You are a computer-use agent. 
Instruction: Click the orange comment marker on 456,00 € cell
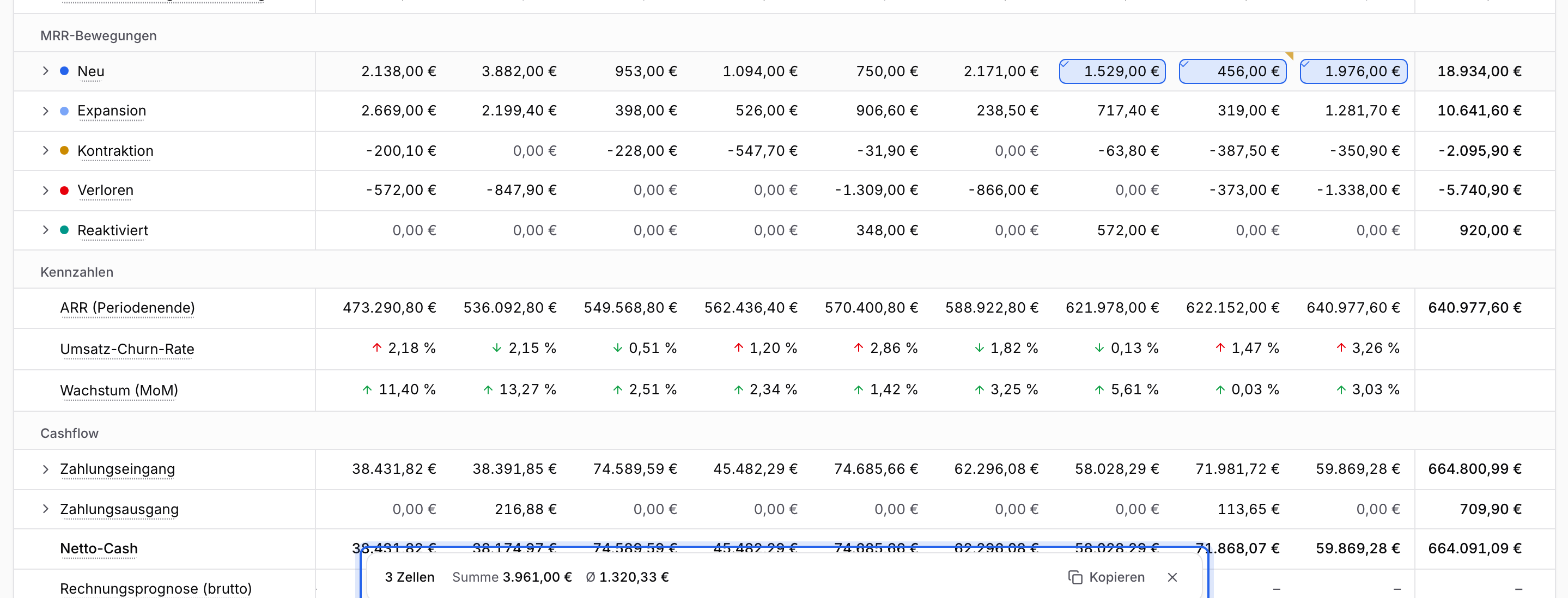1289,56
